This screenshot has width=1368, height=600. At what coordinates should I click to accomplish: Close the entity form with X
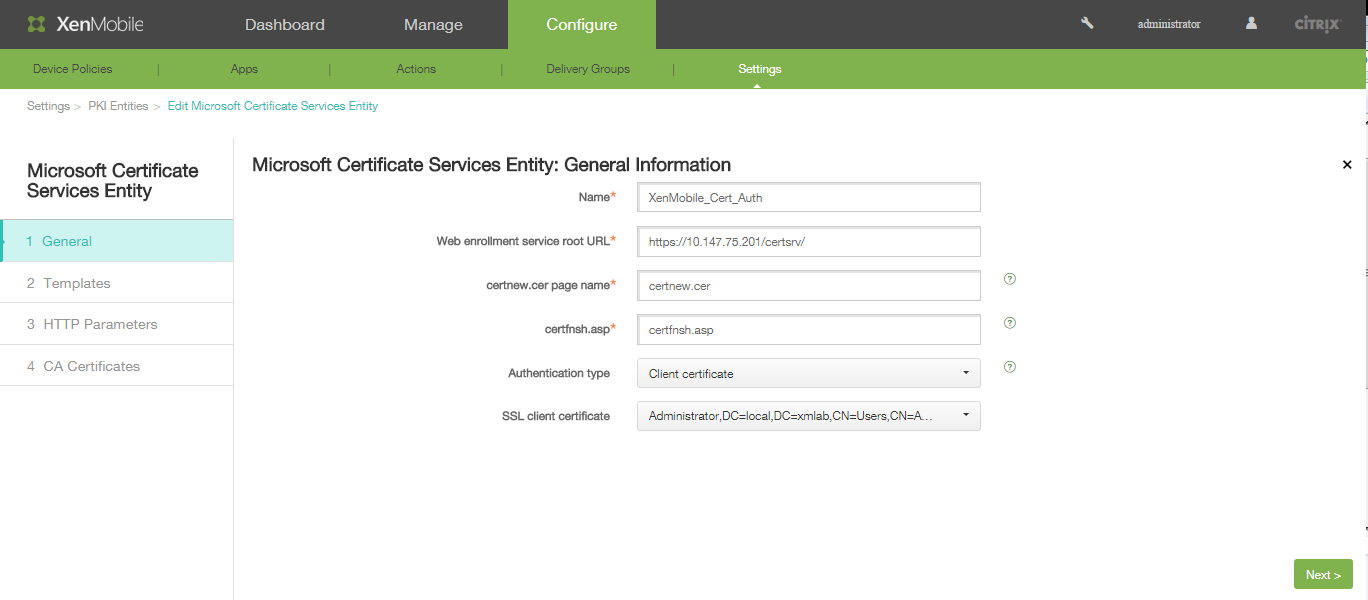coord(1346,165)
